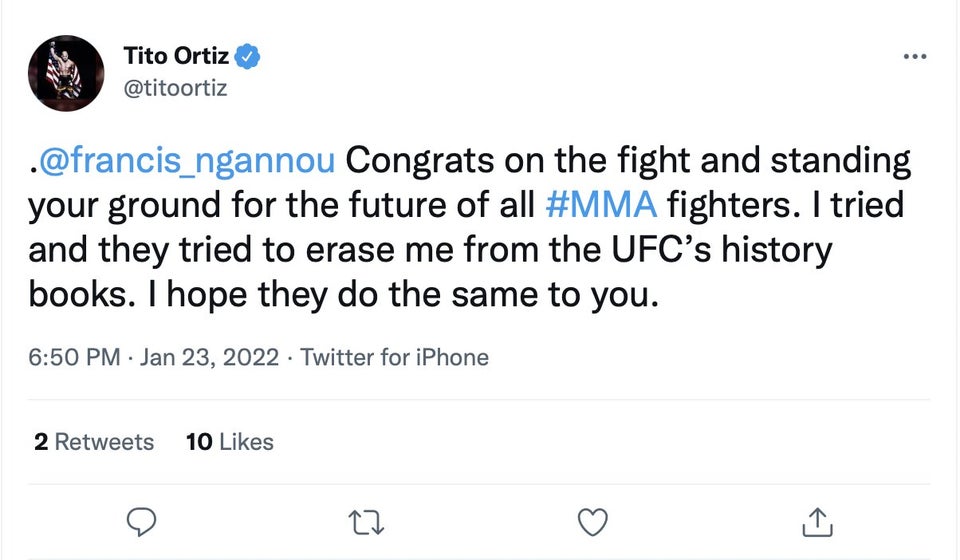This screenshot has width=960, height=560.
Task: Click the Jan 23, 2022 date
Action: 209,357
